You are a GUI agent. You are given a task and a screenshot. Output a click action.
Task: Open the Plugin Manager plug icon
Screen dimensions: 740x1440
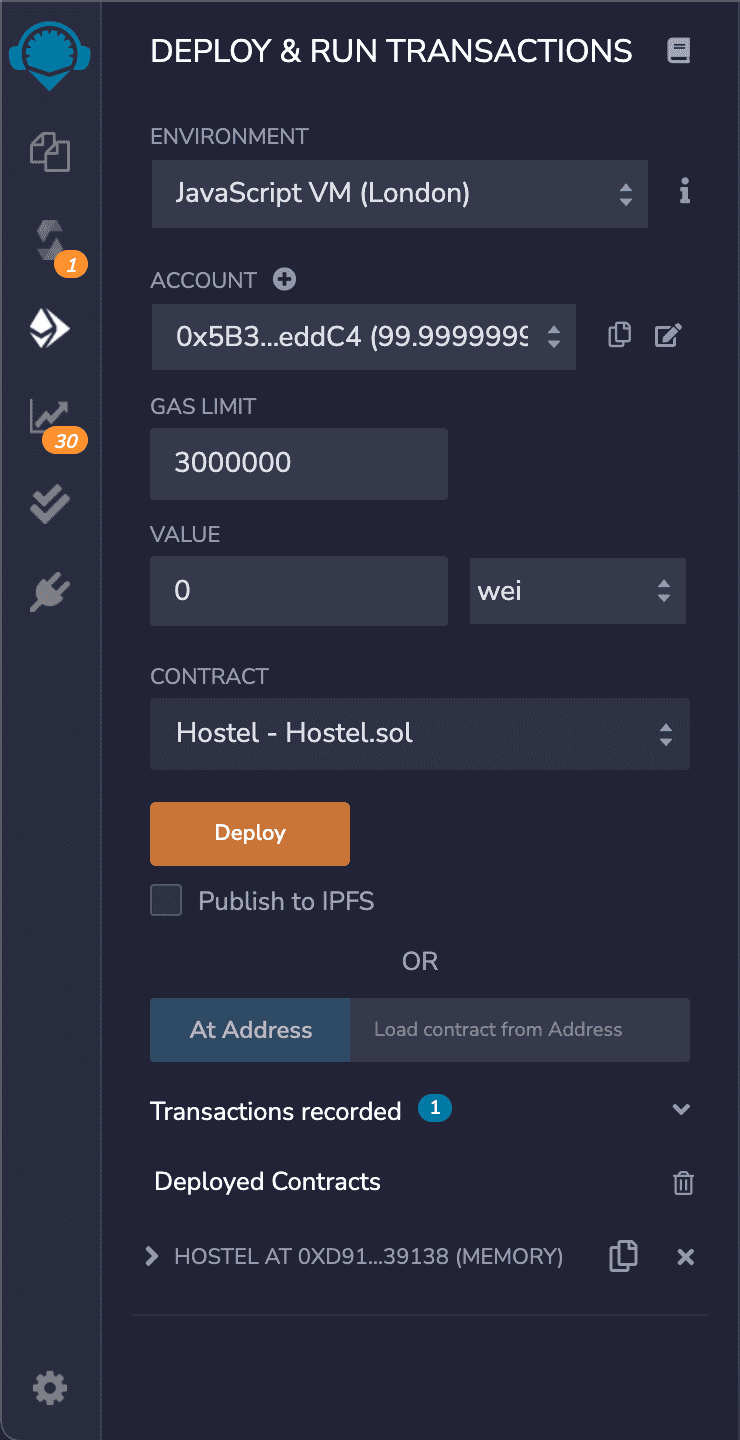pos(50,592)
